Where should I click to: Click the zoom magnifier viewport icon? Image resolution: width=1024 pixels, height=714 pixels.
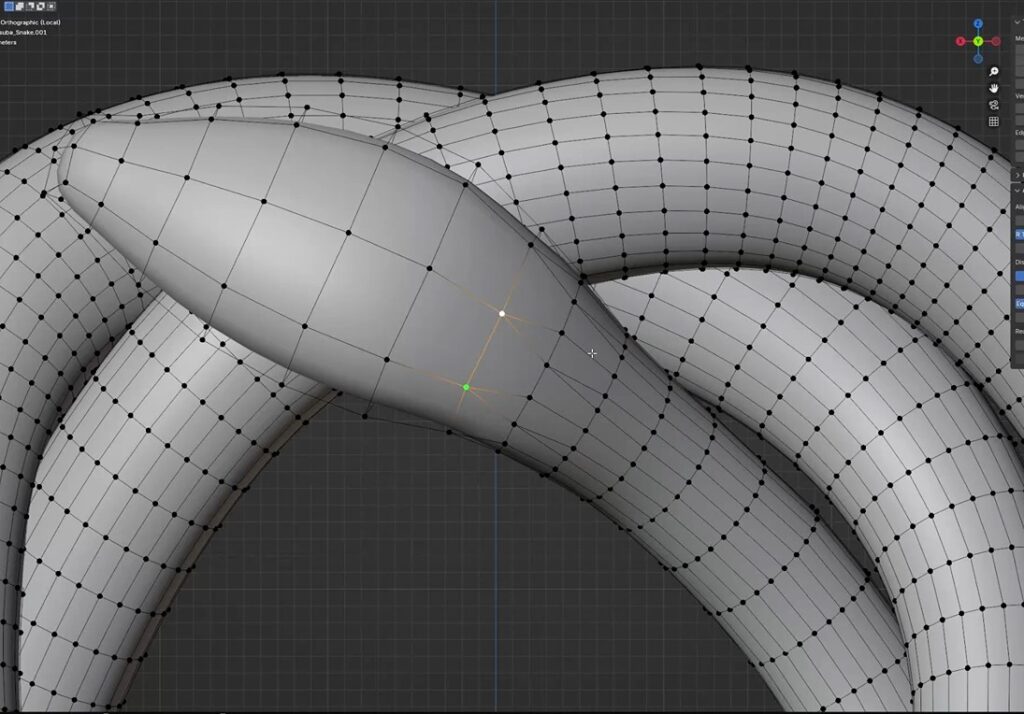coord(994,72)
